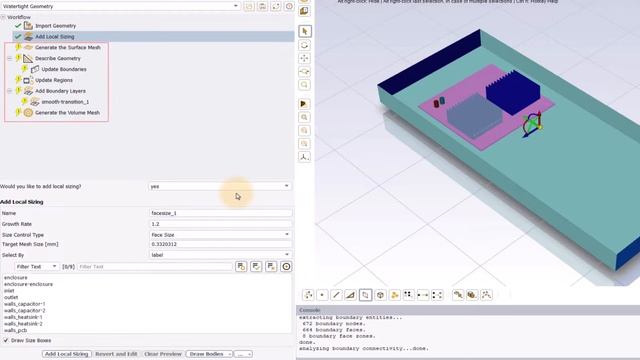Screen dimensions: 640x360
Task: Click the deselect-all list icon with X
Action: (271, 267)
